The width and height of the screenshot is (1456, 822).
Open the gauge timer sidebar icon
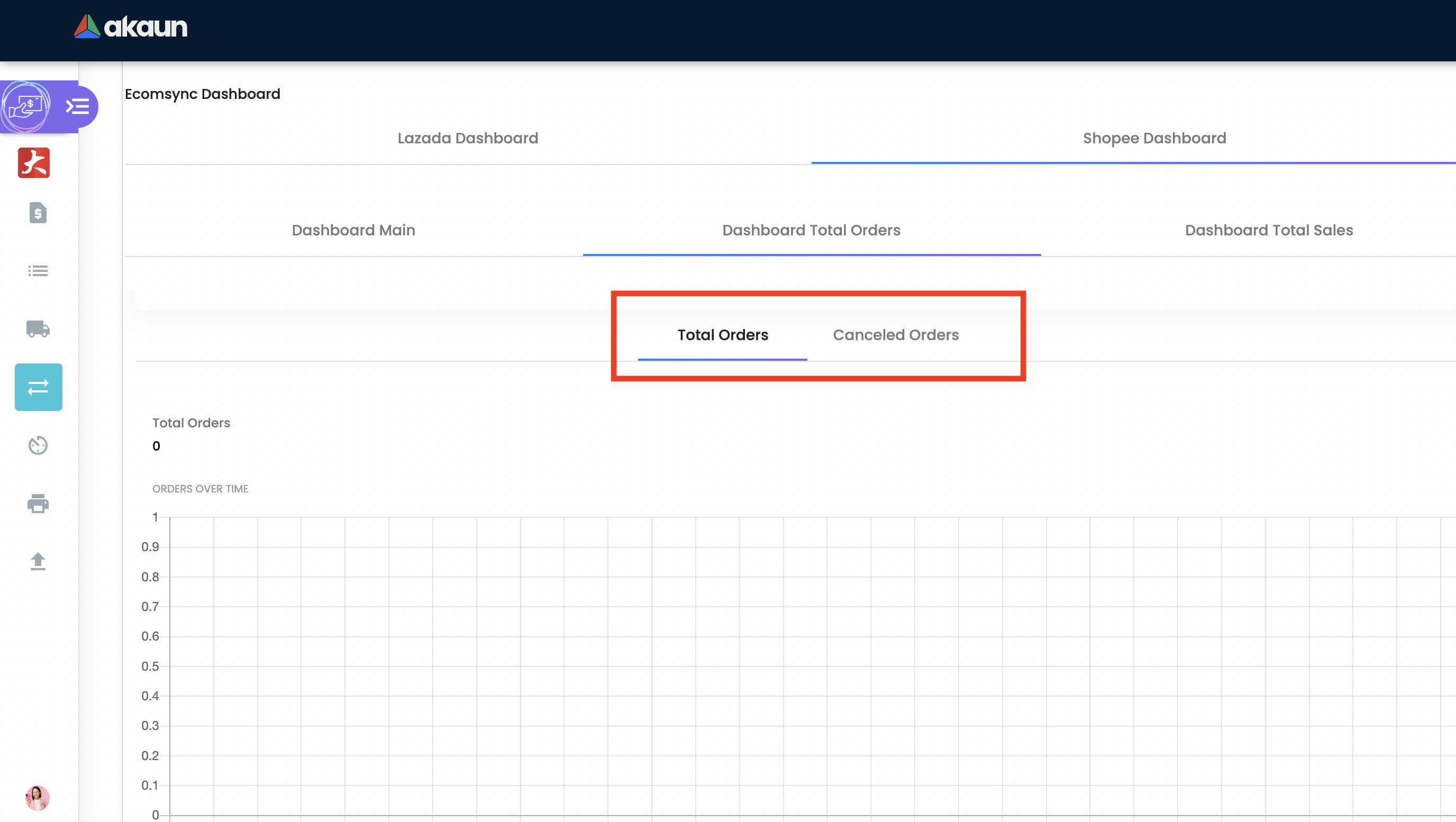click(38, 445)
